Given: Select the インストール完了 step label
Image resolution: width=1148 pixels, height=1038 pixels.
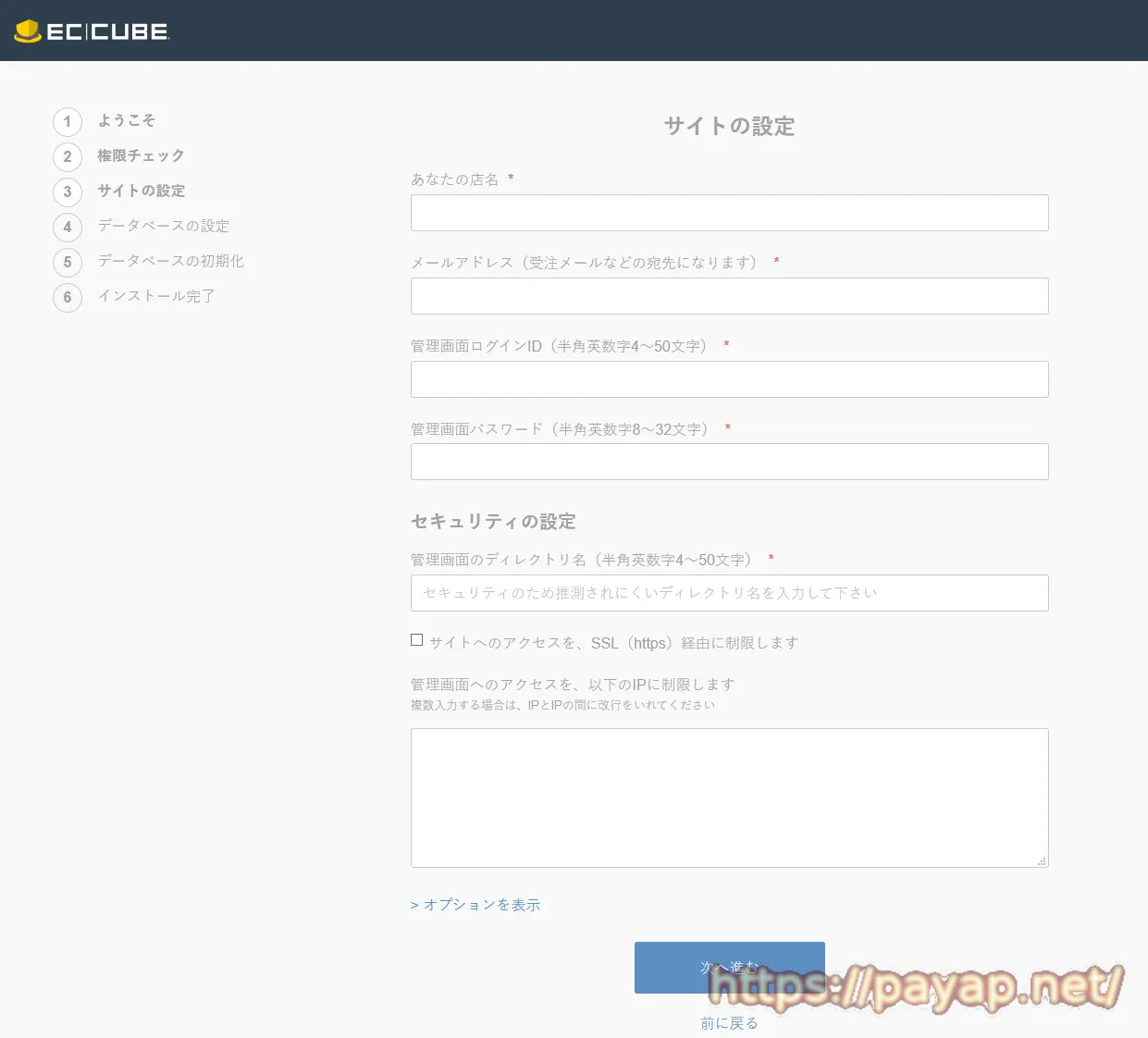Looking at the screenshot, I should 156,296.
